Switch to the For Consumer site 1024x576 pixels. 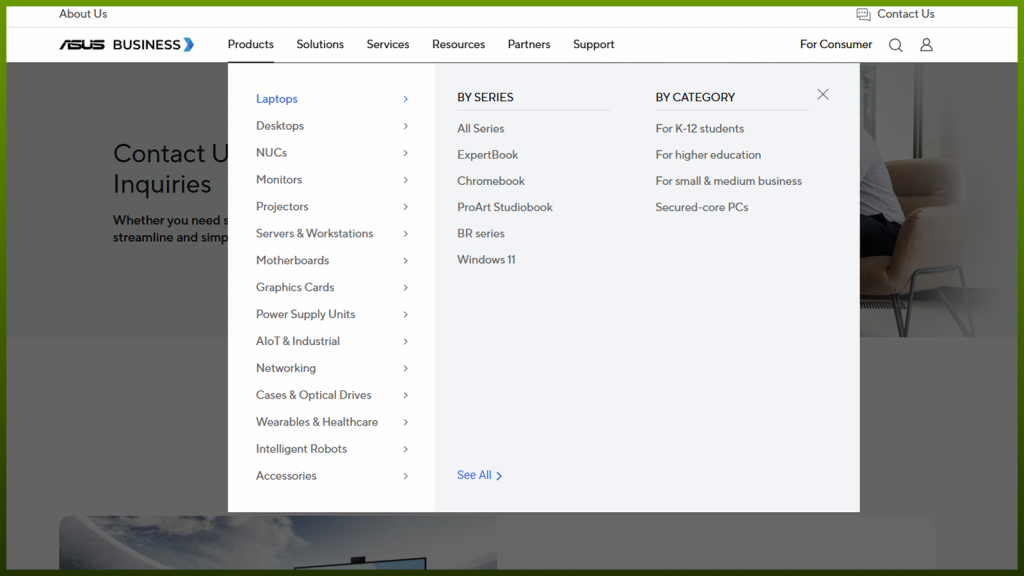click(836, 44)
